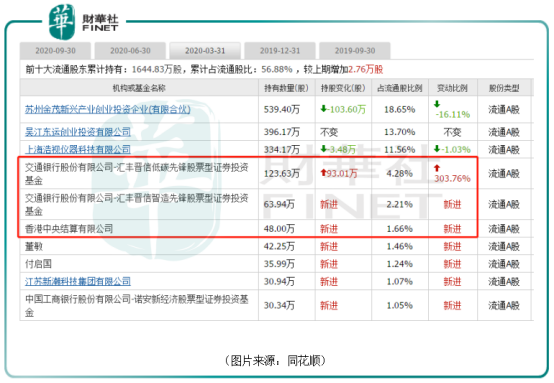Click the green down arrow beside -103.60万

point(323,109)
